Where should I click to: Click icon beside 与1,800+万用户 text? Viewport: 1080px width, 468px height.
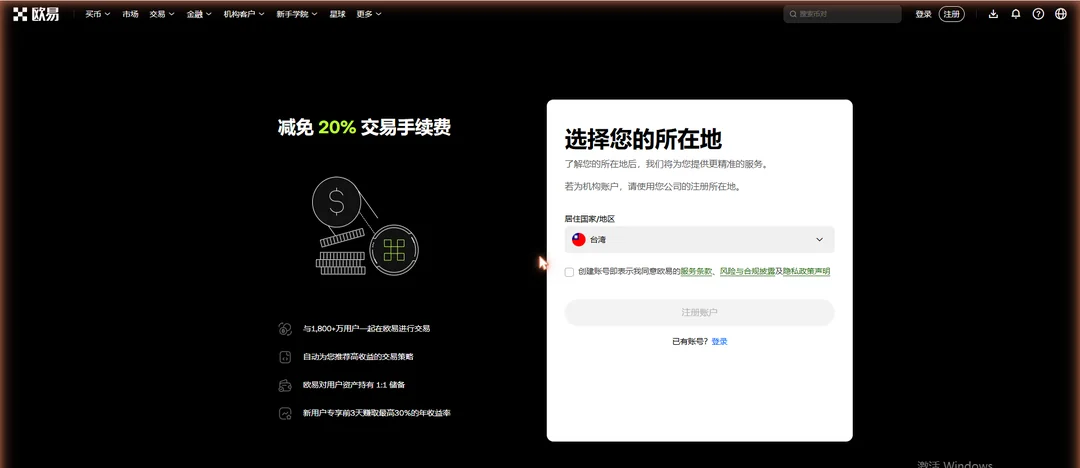click(285, 329)
